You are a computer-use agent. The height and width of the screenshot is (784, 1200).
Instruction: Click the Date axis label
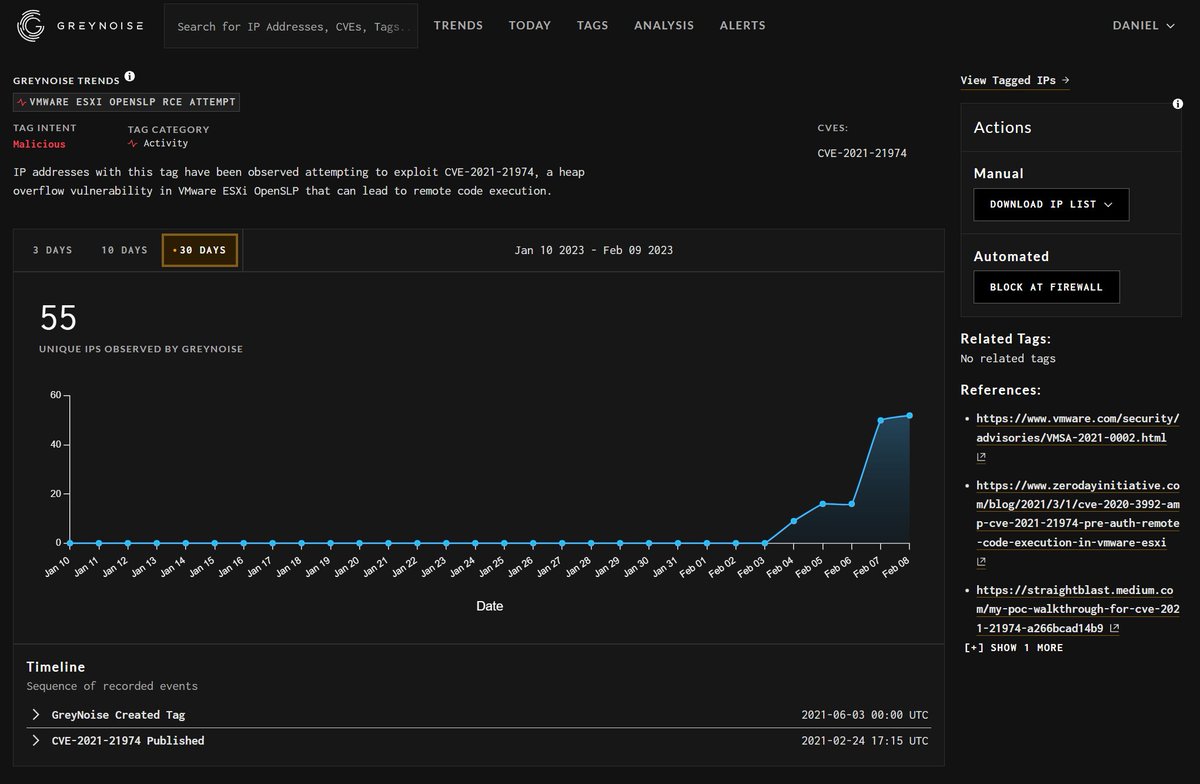click(x=489, y=606)
